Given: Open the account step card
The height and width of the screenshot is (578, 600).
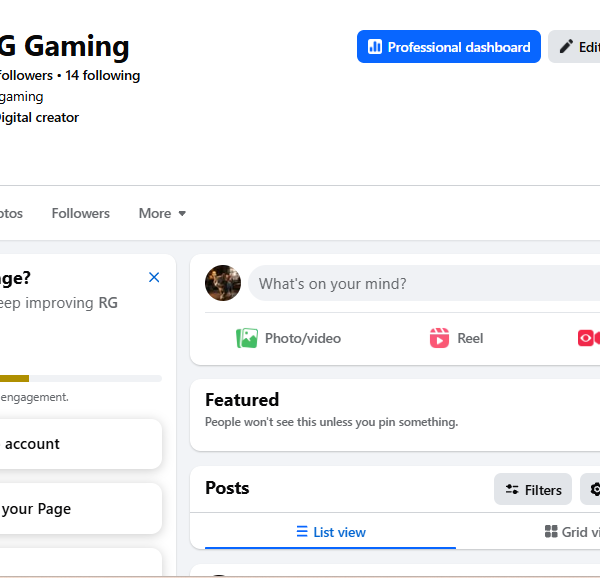Looking at the screenshot, I should pyautogui.click(x=81, y=444).
